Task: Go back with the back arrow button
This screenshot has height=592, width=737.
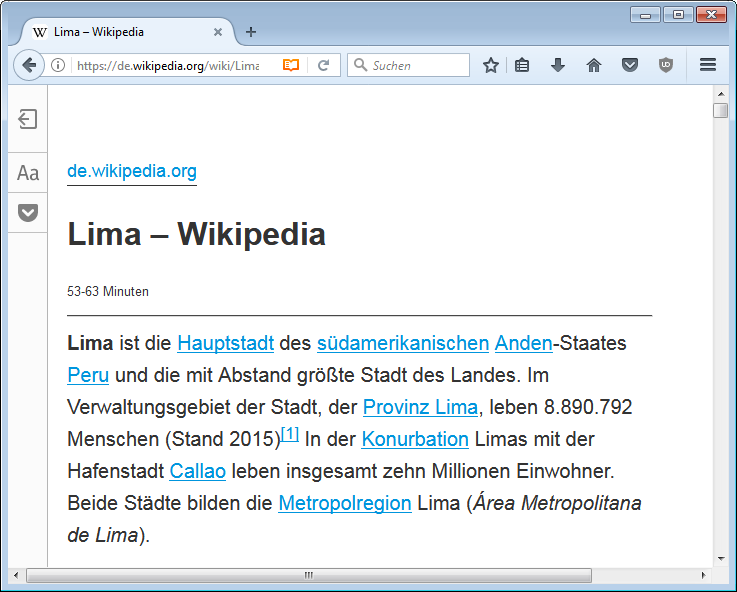Action: [x=29, y=65]
